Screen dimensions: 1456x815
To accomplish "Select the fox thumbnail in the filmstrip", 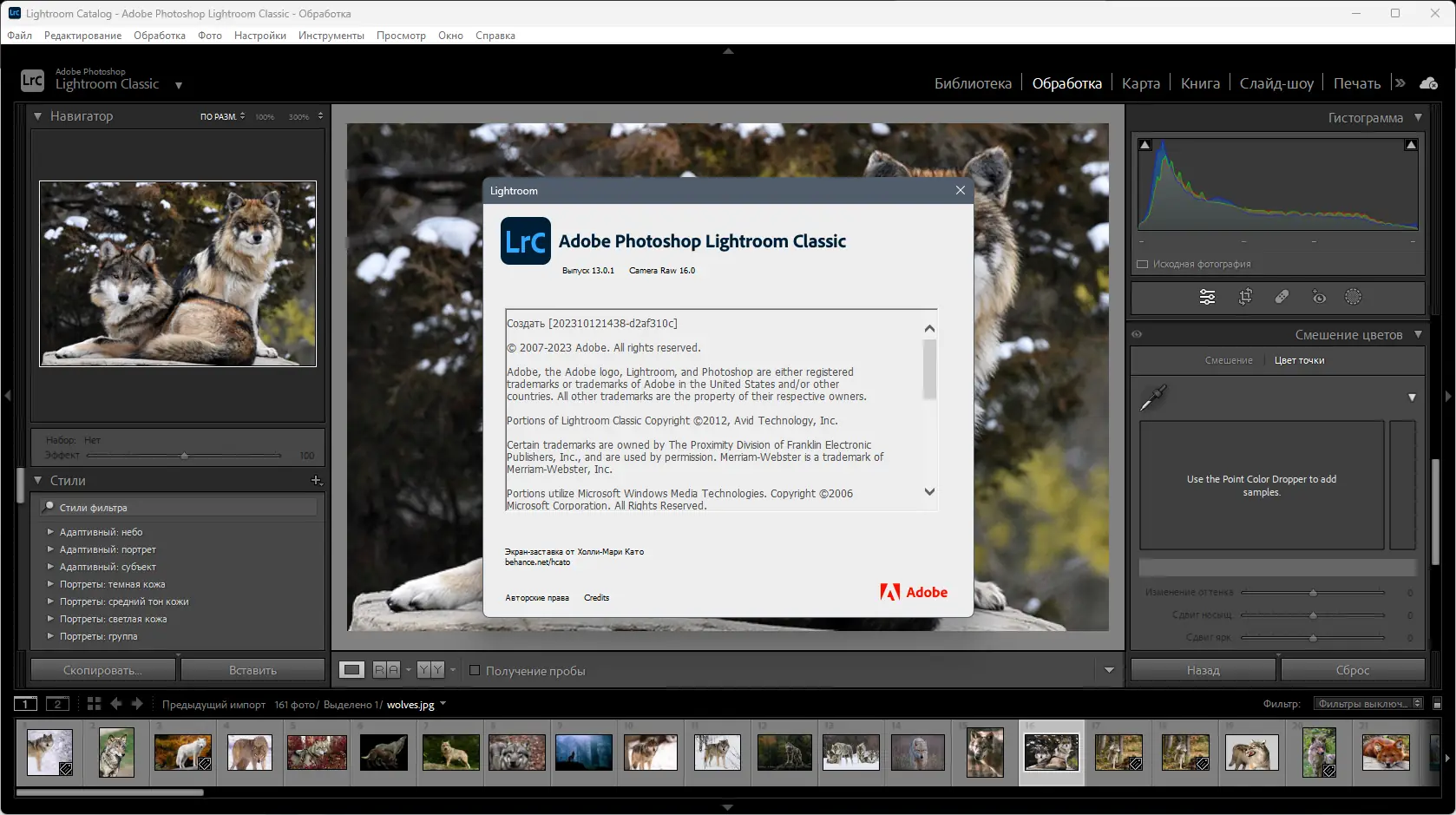I will (1386, 752).
